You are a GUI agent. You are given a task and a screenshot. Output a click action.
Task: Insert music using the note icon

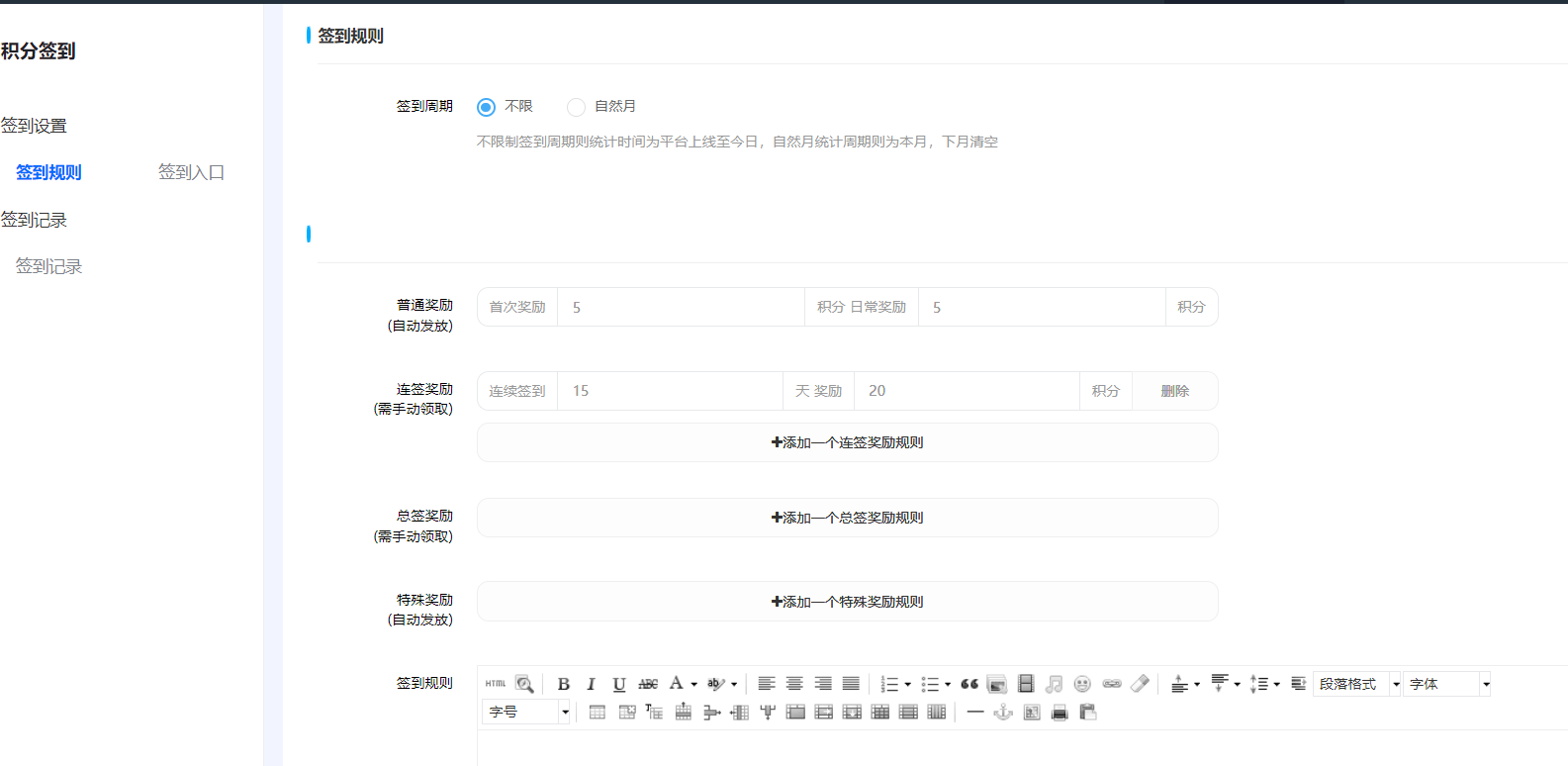pyautogui.click(x=1055, y=684)
